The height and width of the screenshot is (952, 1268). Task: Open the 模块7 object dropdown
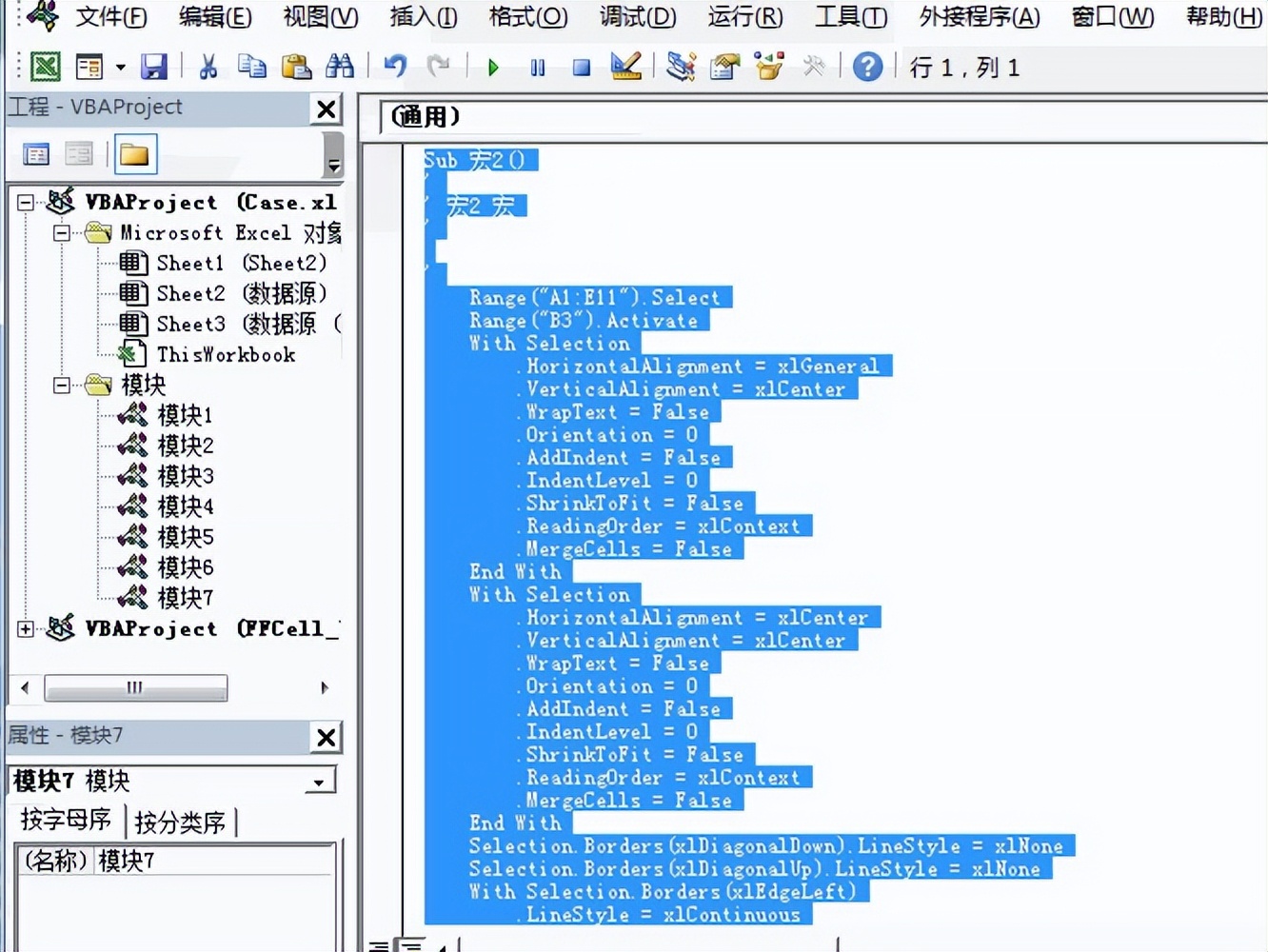(x=320, y=782)
